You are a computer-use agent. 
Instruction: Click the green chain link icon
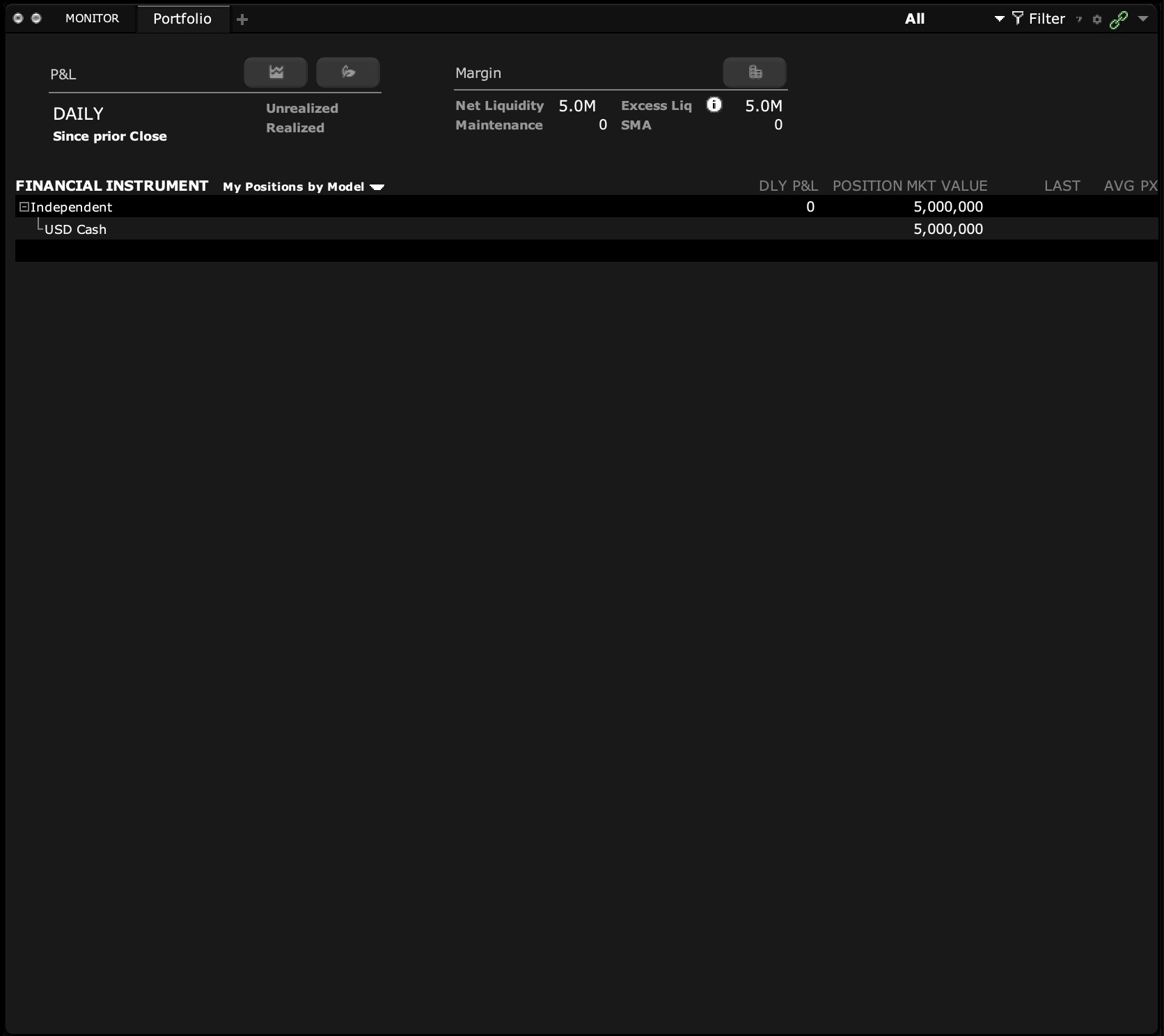pyautogui.click(x=1118, y=19)
